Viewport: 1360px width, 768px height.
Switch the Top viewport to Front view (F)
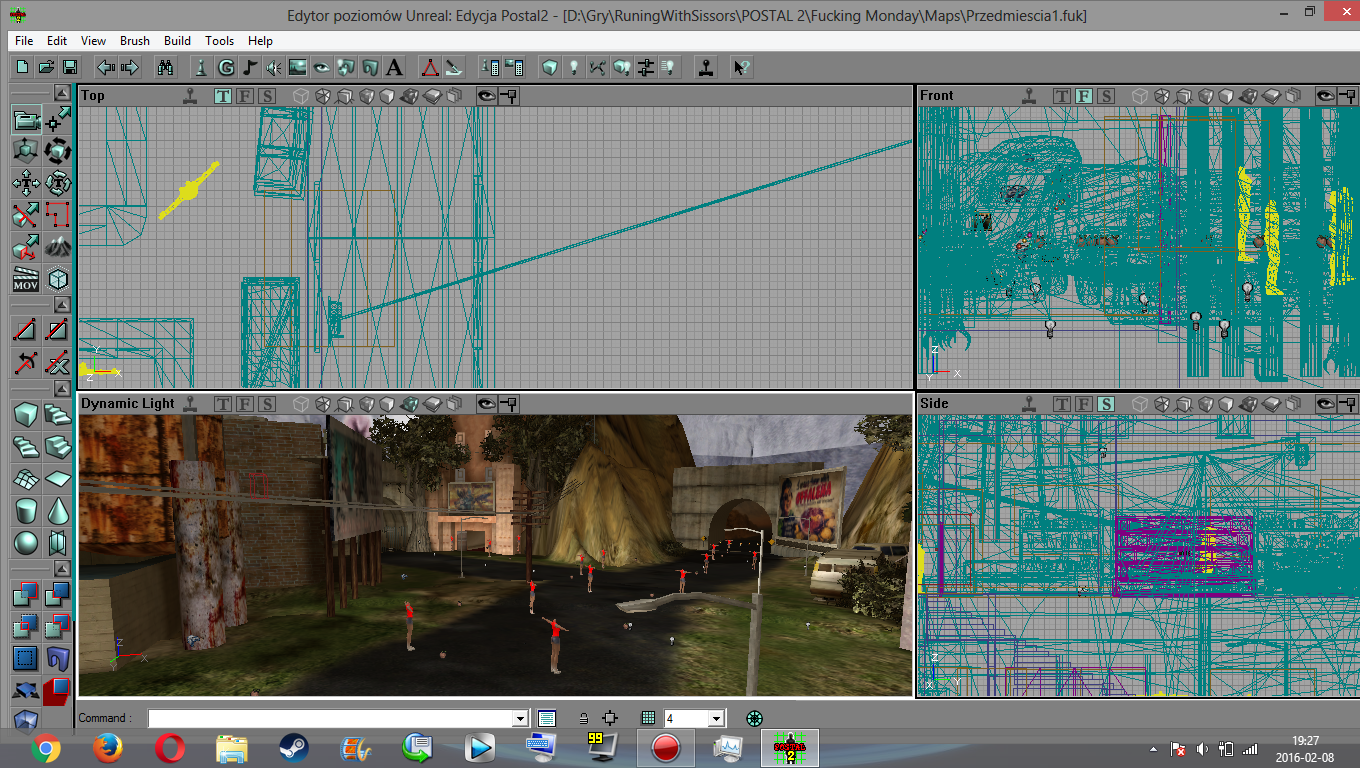[244, 96]
